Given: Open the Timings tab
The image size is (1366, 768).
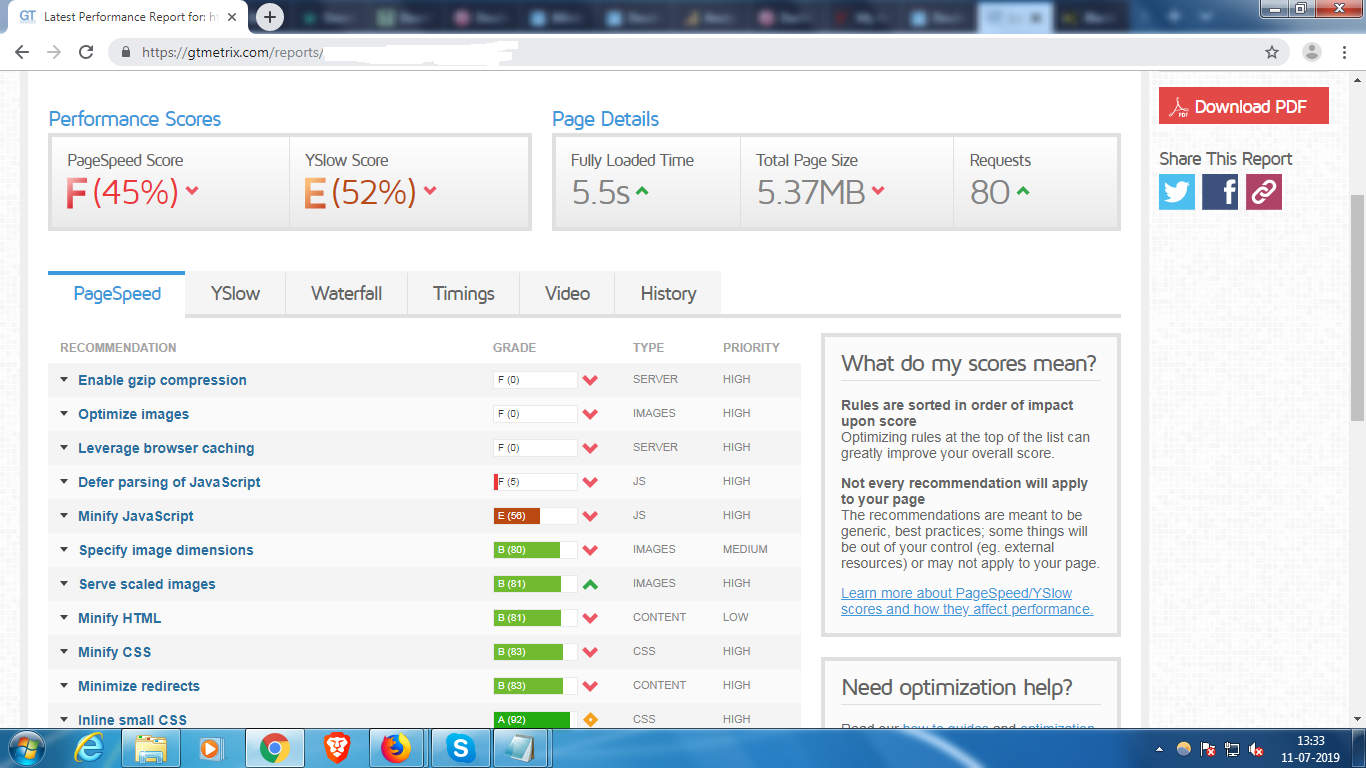Looking at the screenshot, I should (x=464, y=294).
